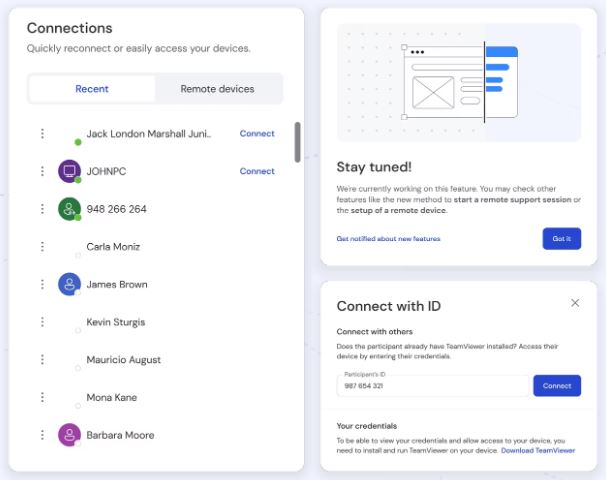The image size is (606, 480).
Task: Open the kebab menu for 948 266 264
Action: [x=42, y=209]
